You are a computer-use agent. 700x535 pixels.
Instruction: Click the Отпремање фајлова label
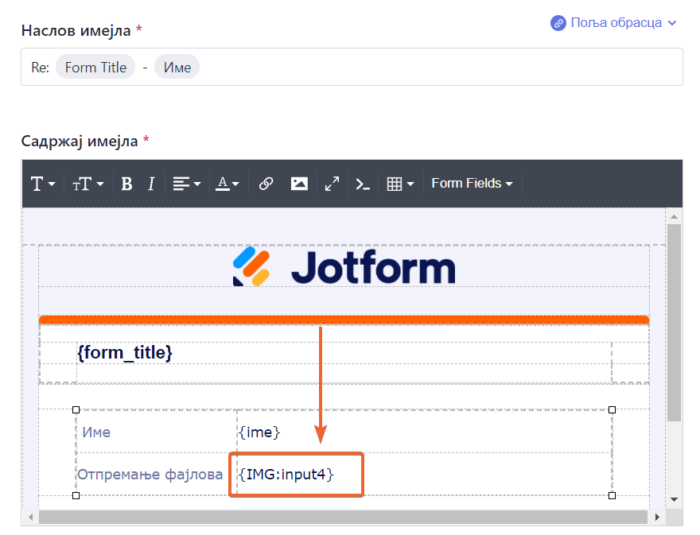click(x=150, y=474)
